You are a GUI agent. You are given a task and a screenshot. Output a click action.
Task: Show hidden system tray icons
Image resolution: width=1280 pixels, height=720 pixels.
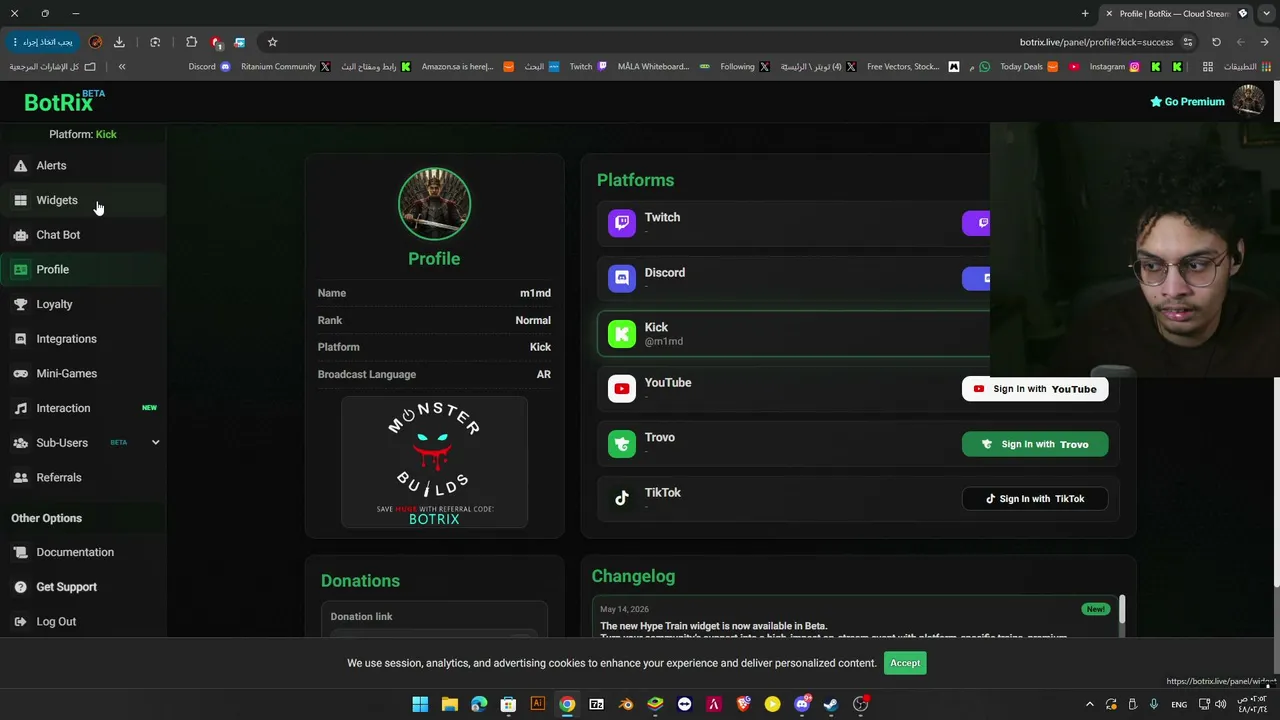(x=1090, y=704)
